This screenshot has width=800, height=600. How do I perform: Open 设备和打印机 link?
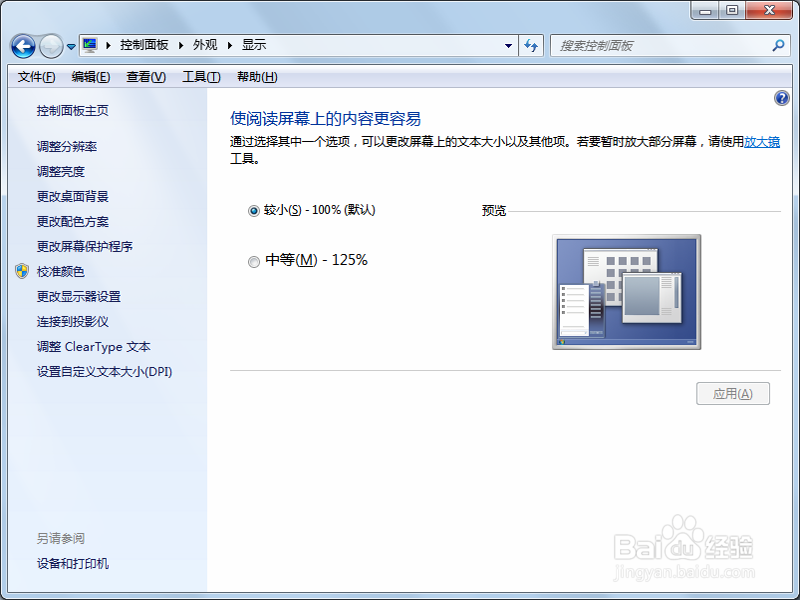72,564
